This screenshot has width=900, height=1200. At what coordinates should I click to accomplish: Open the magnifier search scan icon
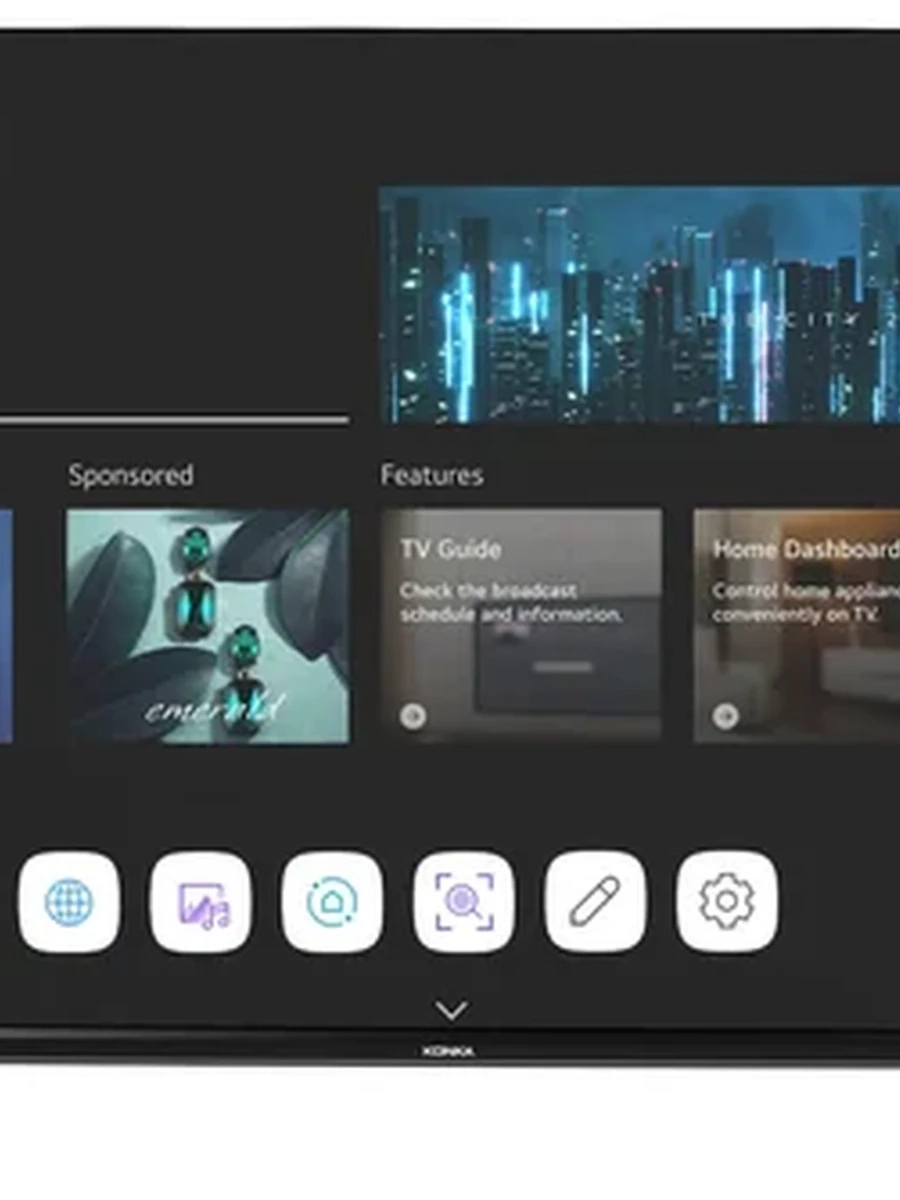464,902
